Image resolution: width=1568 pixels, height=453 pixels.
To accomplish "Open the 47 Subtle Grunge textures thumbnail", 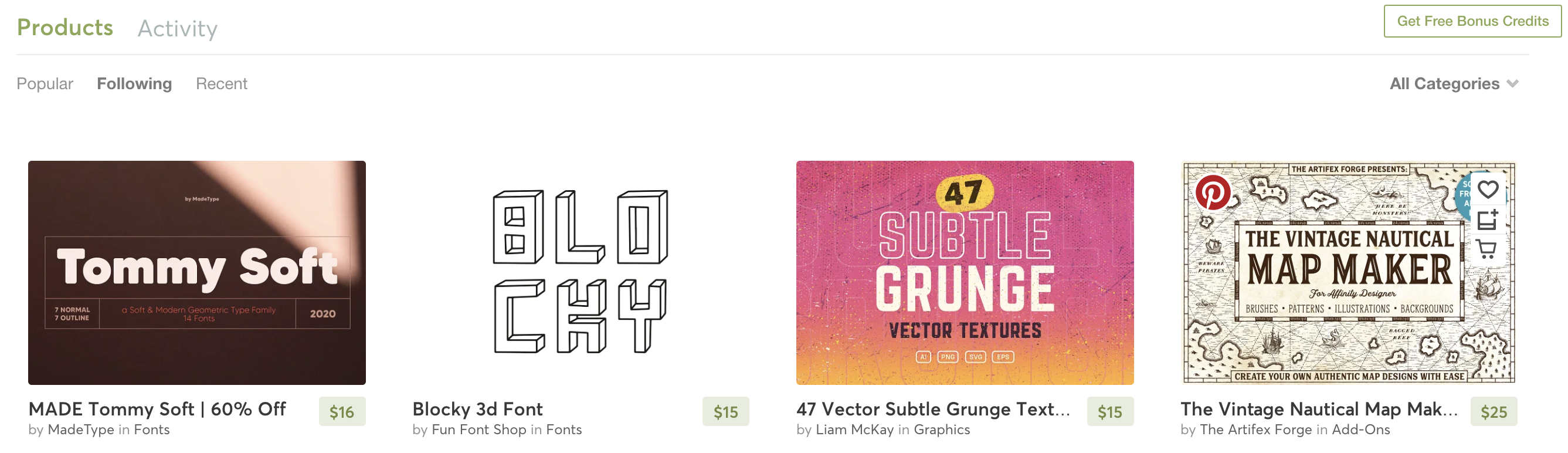I will pos(965,273).
